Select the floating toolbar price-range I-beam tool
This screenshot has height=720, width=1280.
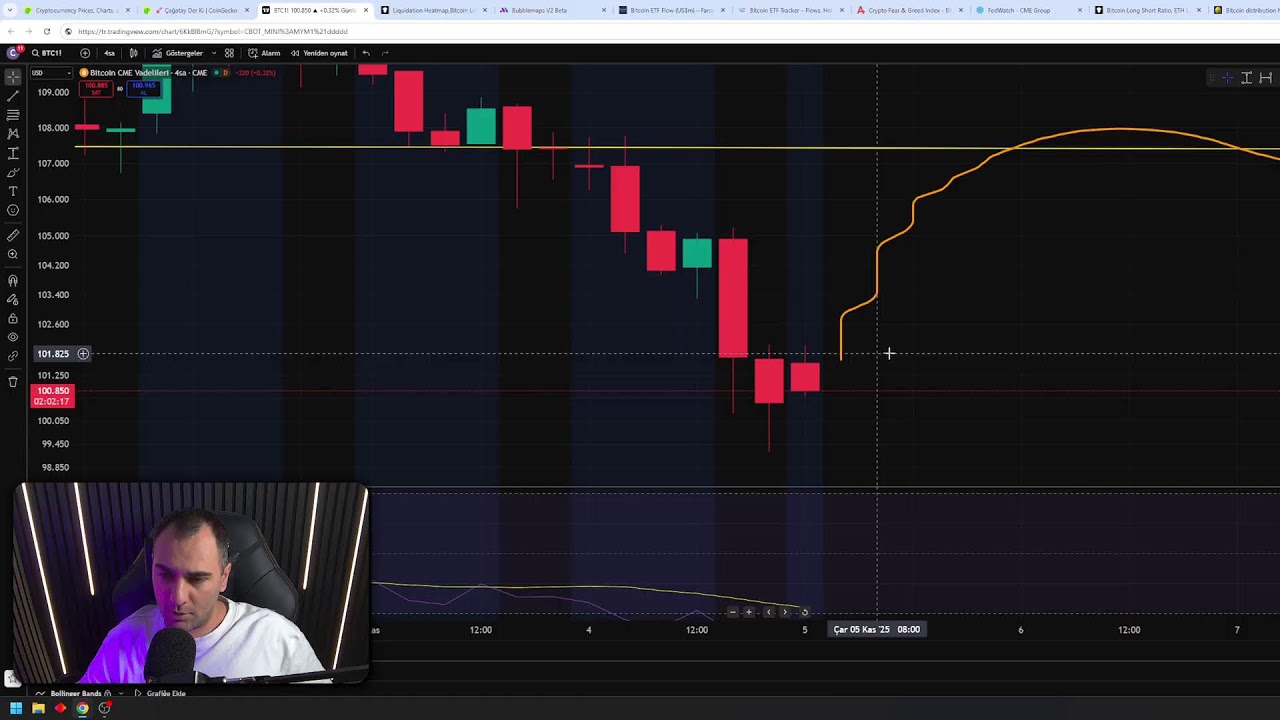click(x=1247, y=78)
